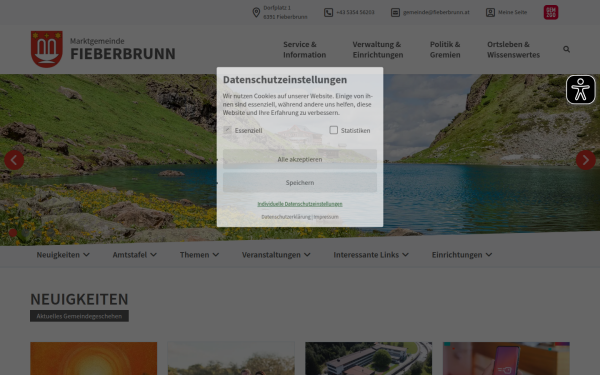Click the Fieberbrunn coat of arms logo
This screenshot has width=600, height=375.
(47, 49)
